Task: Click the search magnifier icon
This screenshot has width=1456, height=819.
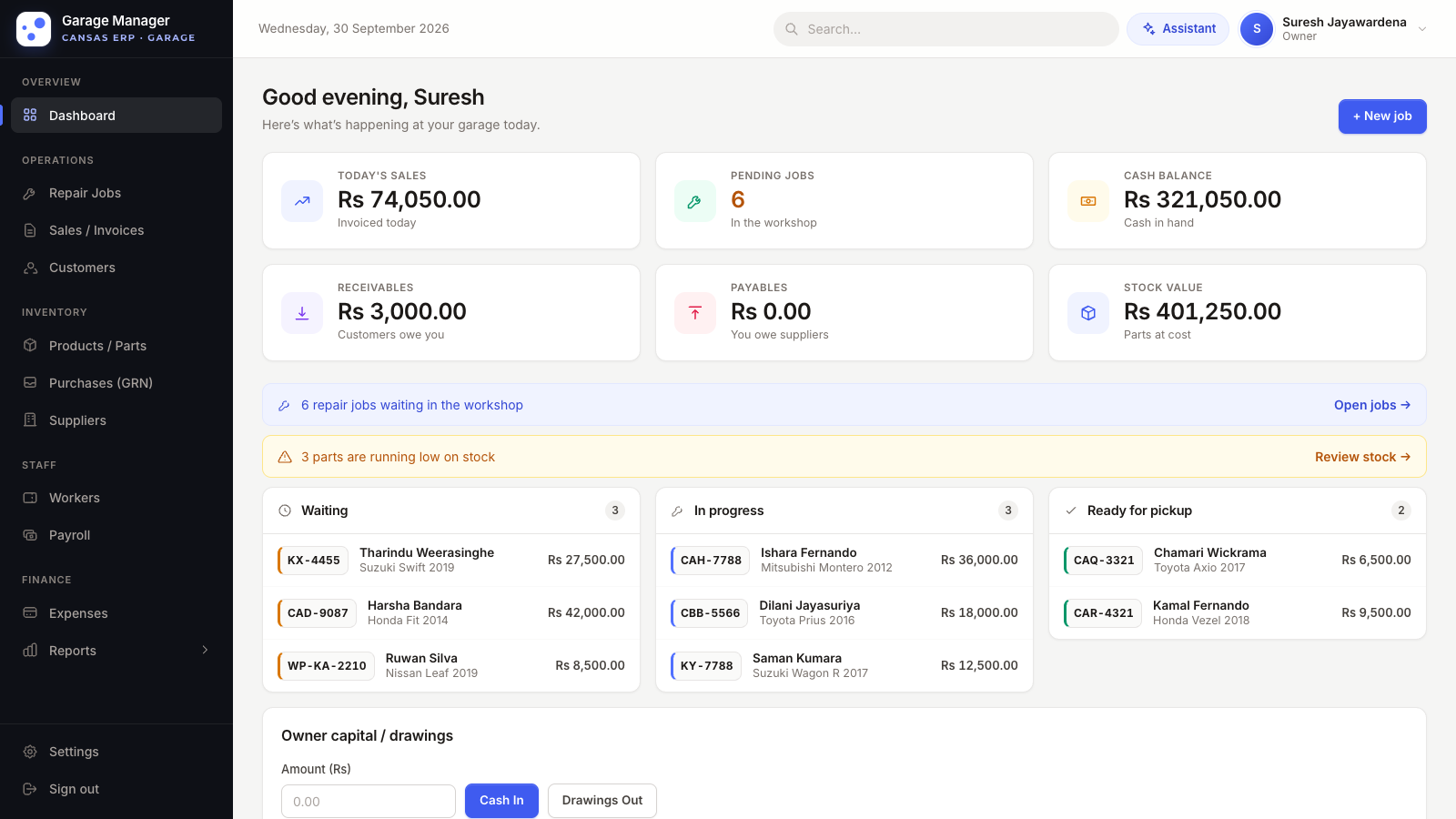Action: coord(792,29)
